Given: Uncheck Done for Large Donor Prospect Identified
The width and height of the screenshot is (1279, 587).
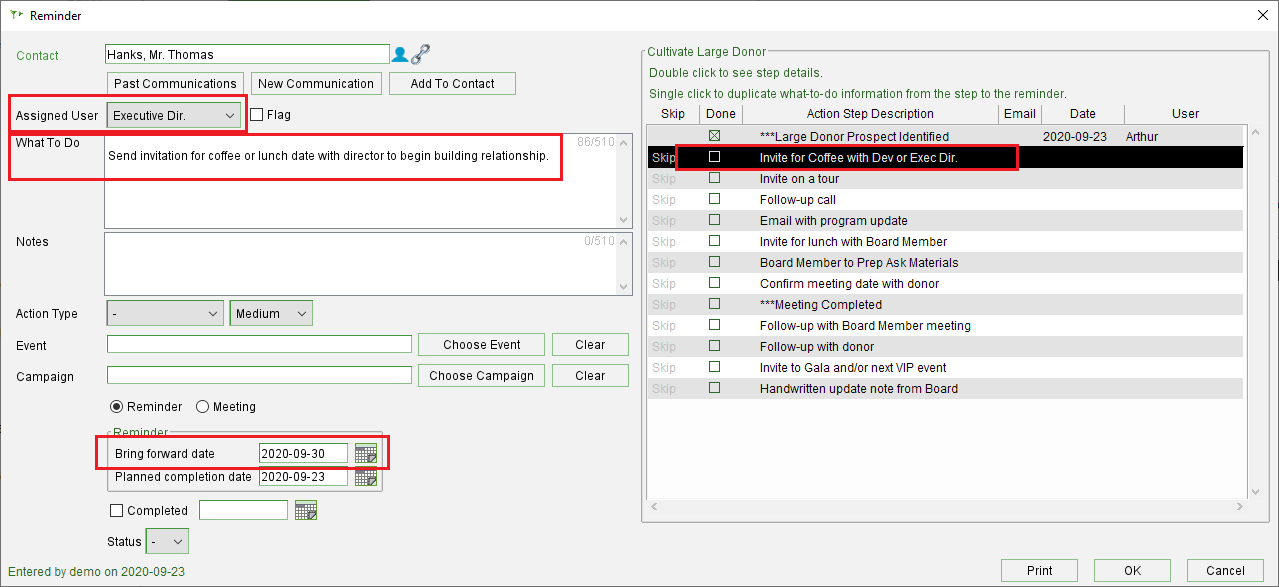Looking at the screenshot, I should coord(714,136).
